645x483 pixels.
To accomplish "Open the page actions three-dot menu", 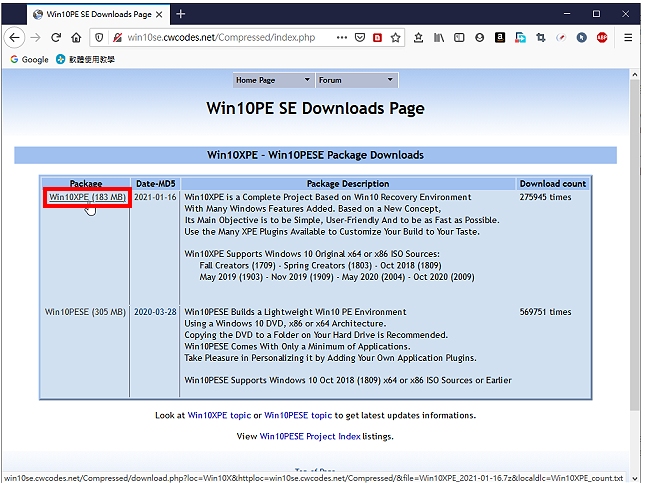I will pos(341,38).
